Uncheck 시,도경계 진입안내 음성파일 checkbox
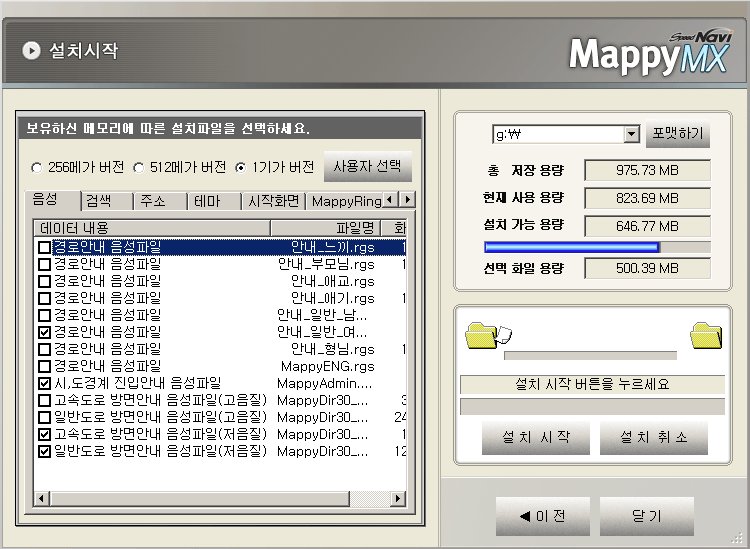The height and width of the screenshot is (549, 750). tap(44, 383)
